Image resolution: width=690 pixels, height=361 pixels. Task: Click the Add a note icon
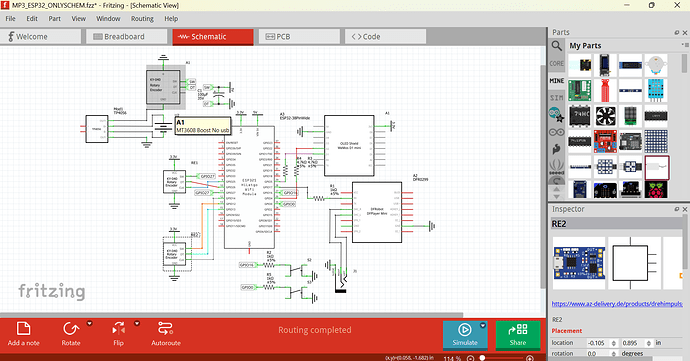(x=23, y=329)
